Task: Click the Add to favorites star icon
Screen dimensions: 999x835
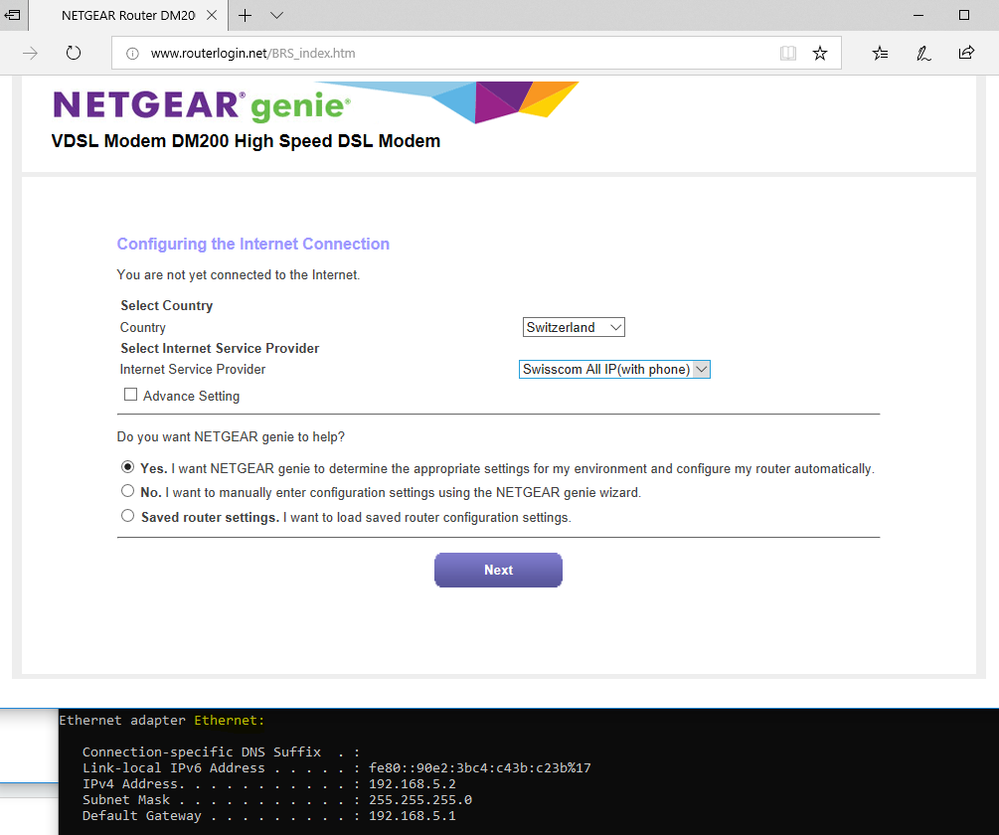Action: click(819, 53)
